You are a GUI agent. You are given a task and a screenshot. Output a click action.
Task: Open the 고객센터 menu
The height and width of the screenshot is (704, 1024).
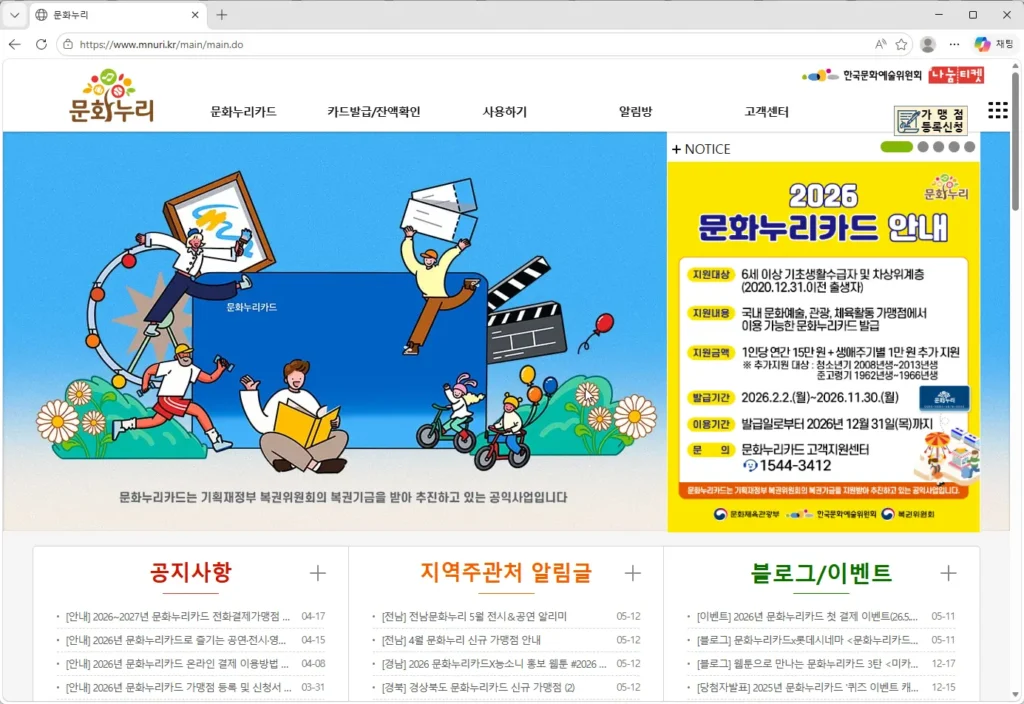[x=766, y=112]
